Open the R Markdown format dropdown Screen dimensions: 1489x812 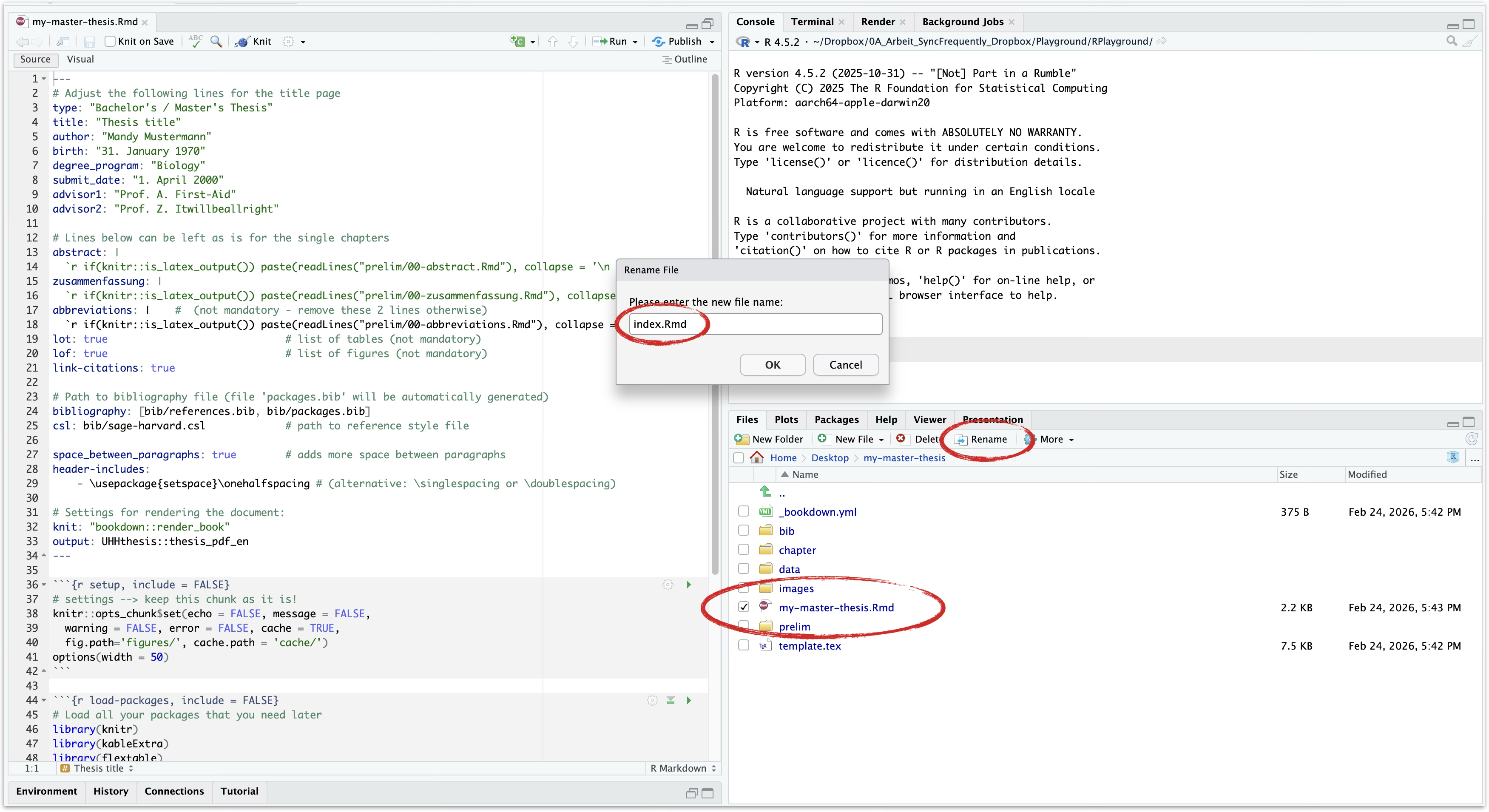(684, 769)
